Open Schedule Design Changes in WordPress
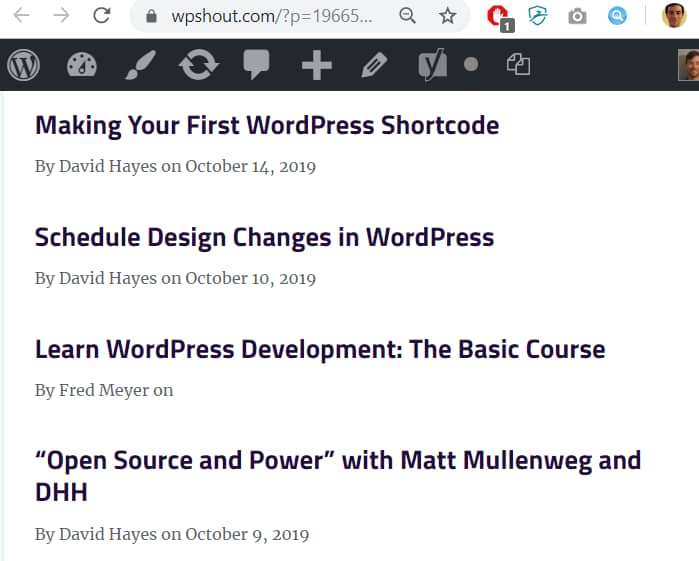 [264, 237]
